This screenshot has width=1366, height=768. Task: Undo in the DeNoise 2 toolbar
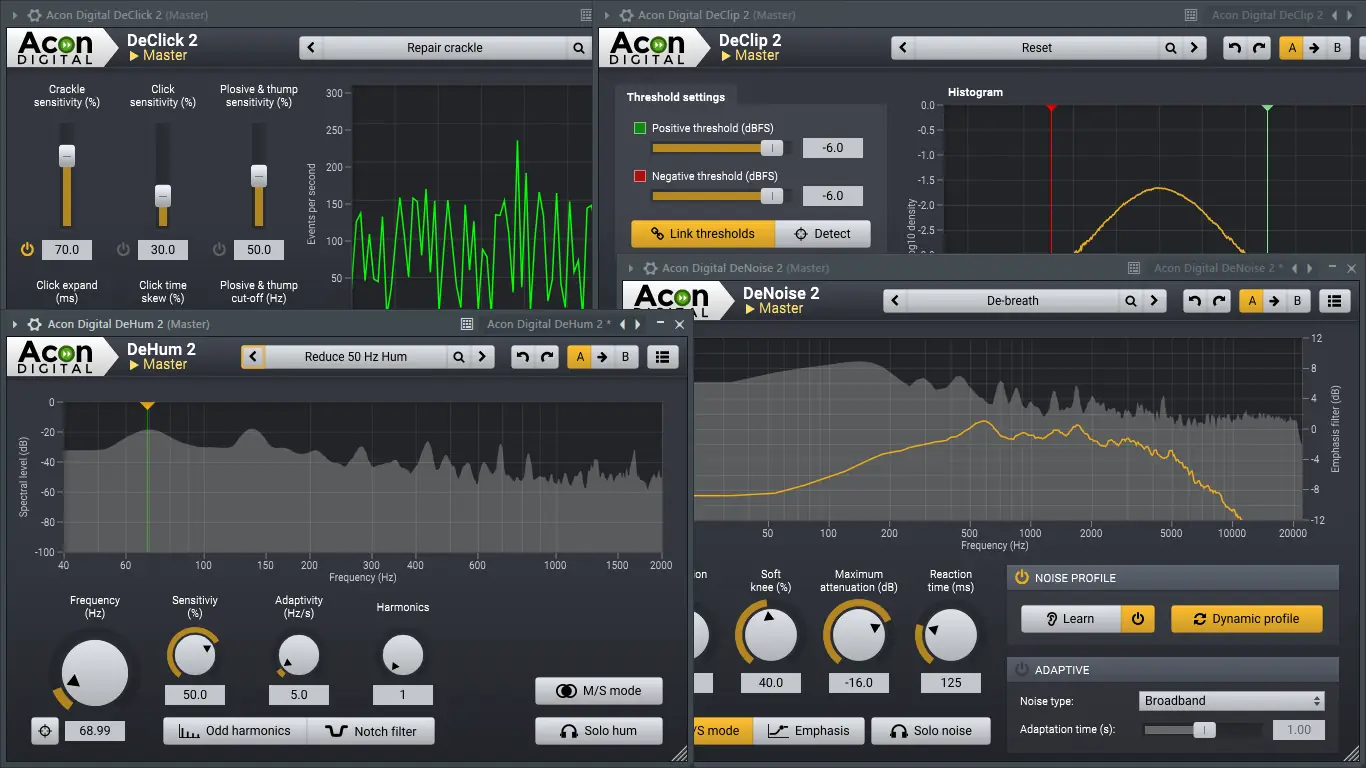[1195, 301]
